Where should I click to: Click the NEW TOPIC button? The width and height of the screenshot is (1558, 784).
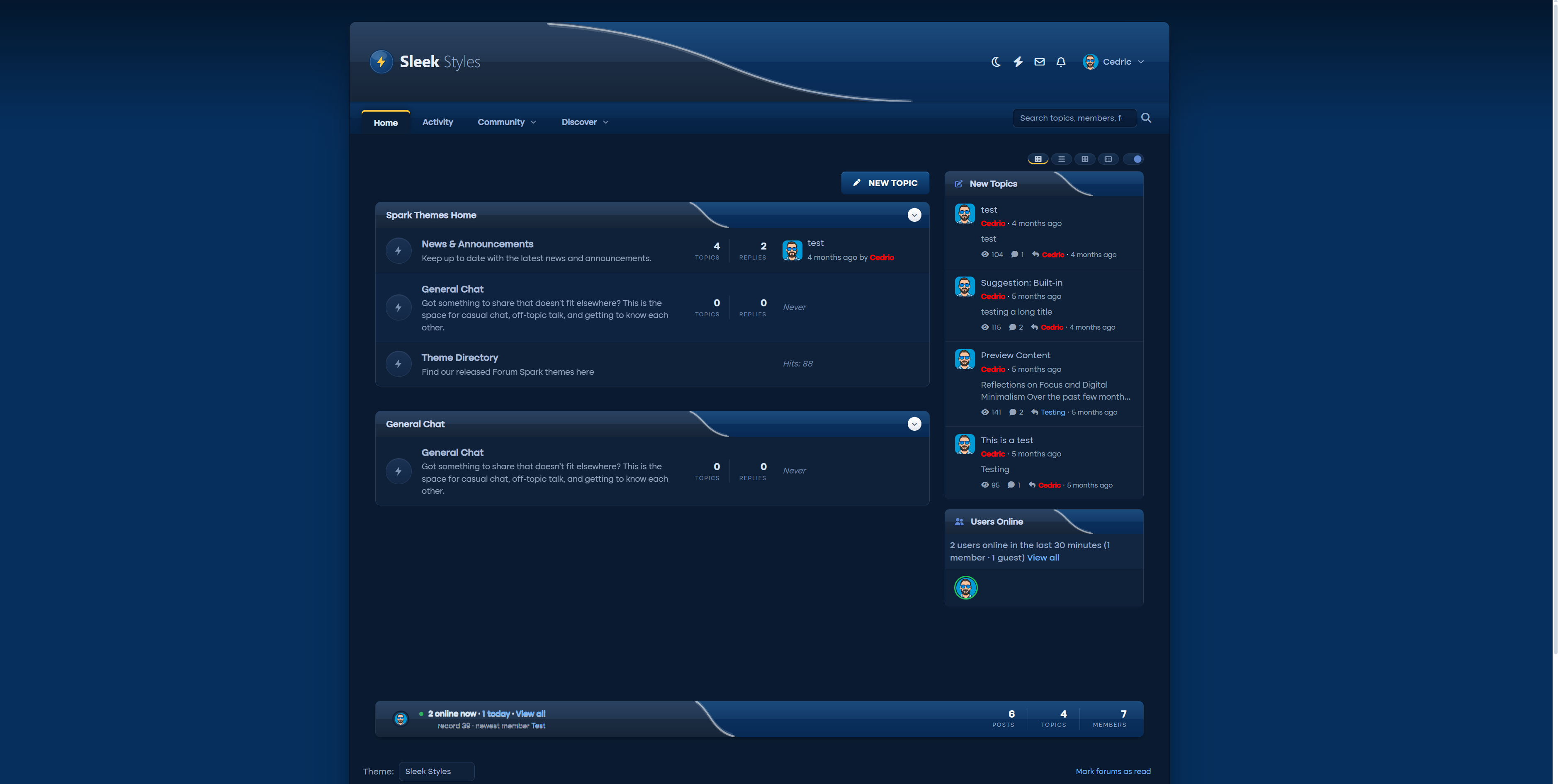pyautogui.click(x=885, y=182)
